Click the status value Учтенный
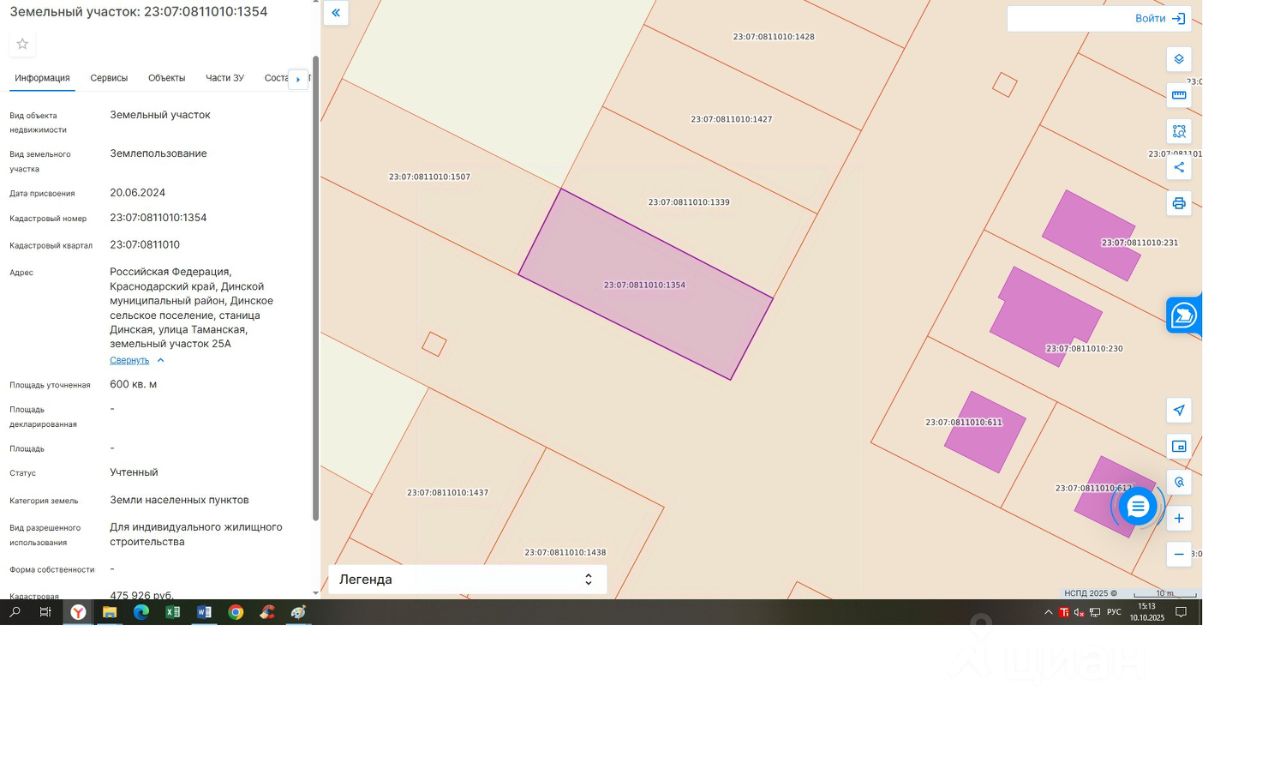 [x=134, y=472]
